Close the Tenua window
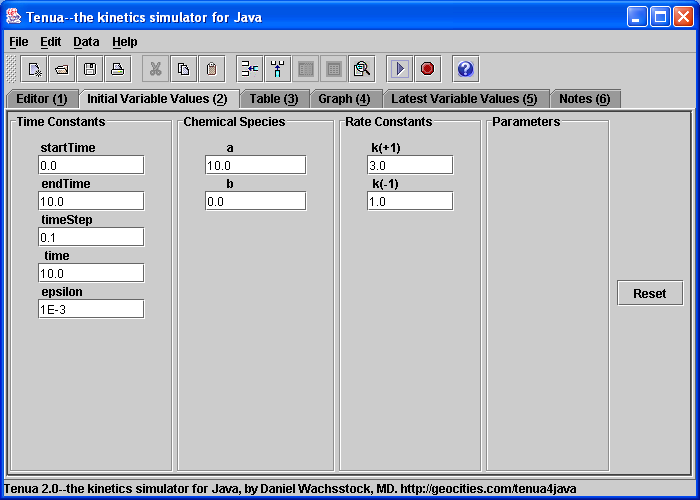Screen dimensions: 700x500 (683, 17)
